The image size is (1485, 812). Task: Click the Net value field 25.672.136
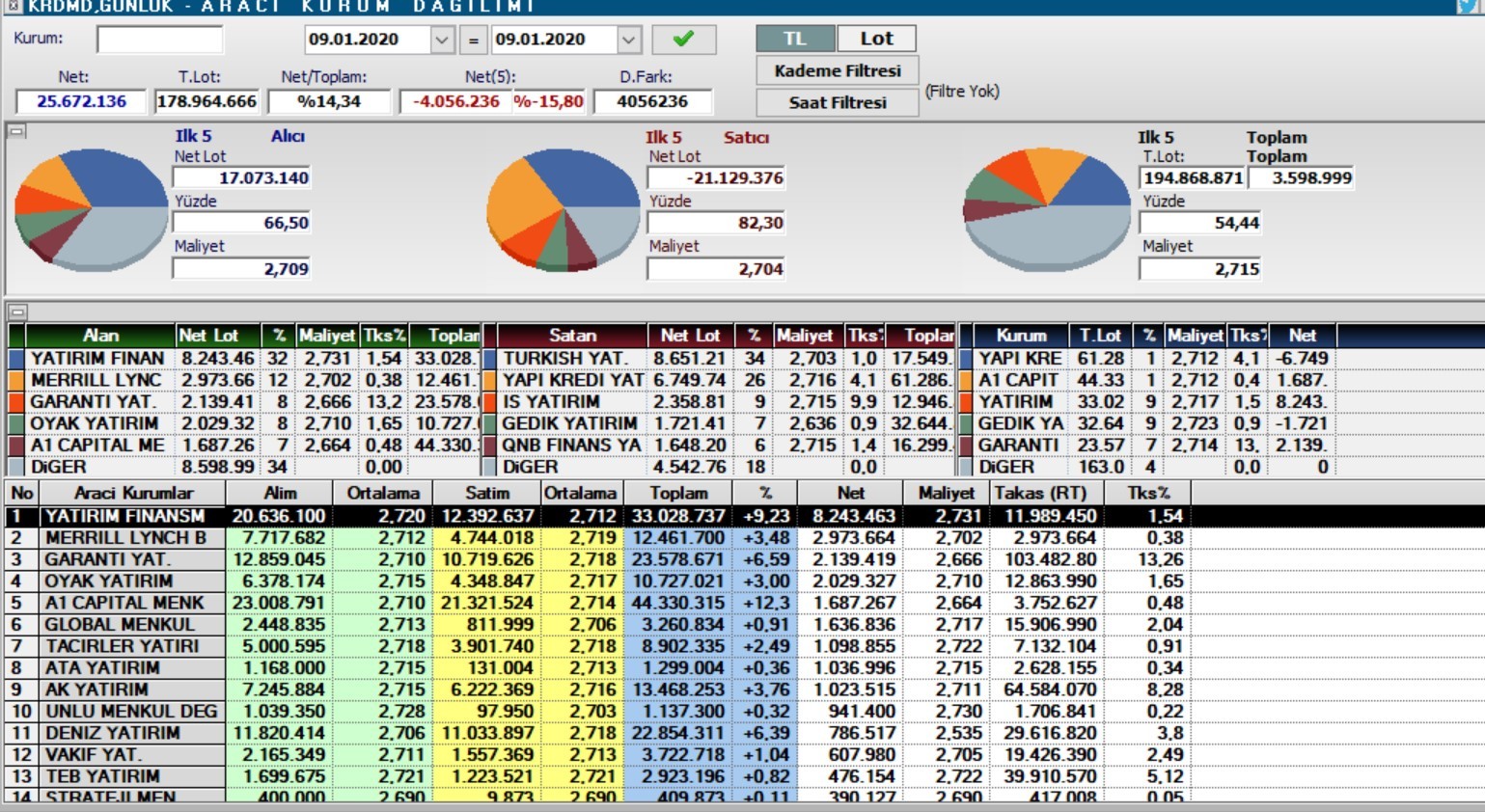point(81,101)
